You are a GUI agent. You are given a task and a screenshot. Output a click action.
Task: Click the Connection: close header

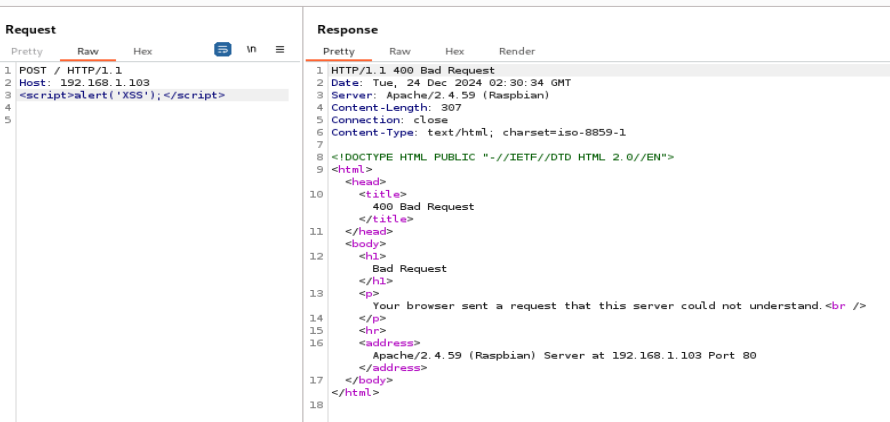(x=389, y=120)
